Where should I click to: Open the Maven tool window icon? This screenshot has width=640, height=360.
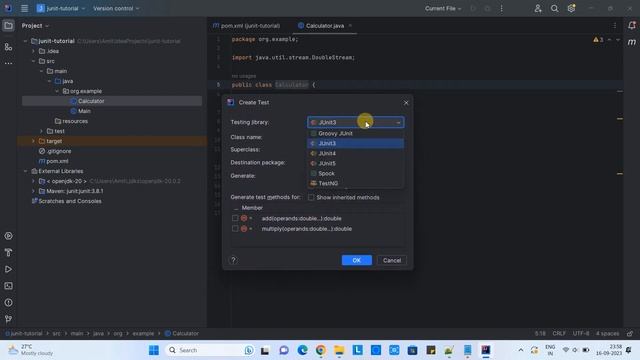click(631, 42)
